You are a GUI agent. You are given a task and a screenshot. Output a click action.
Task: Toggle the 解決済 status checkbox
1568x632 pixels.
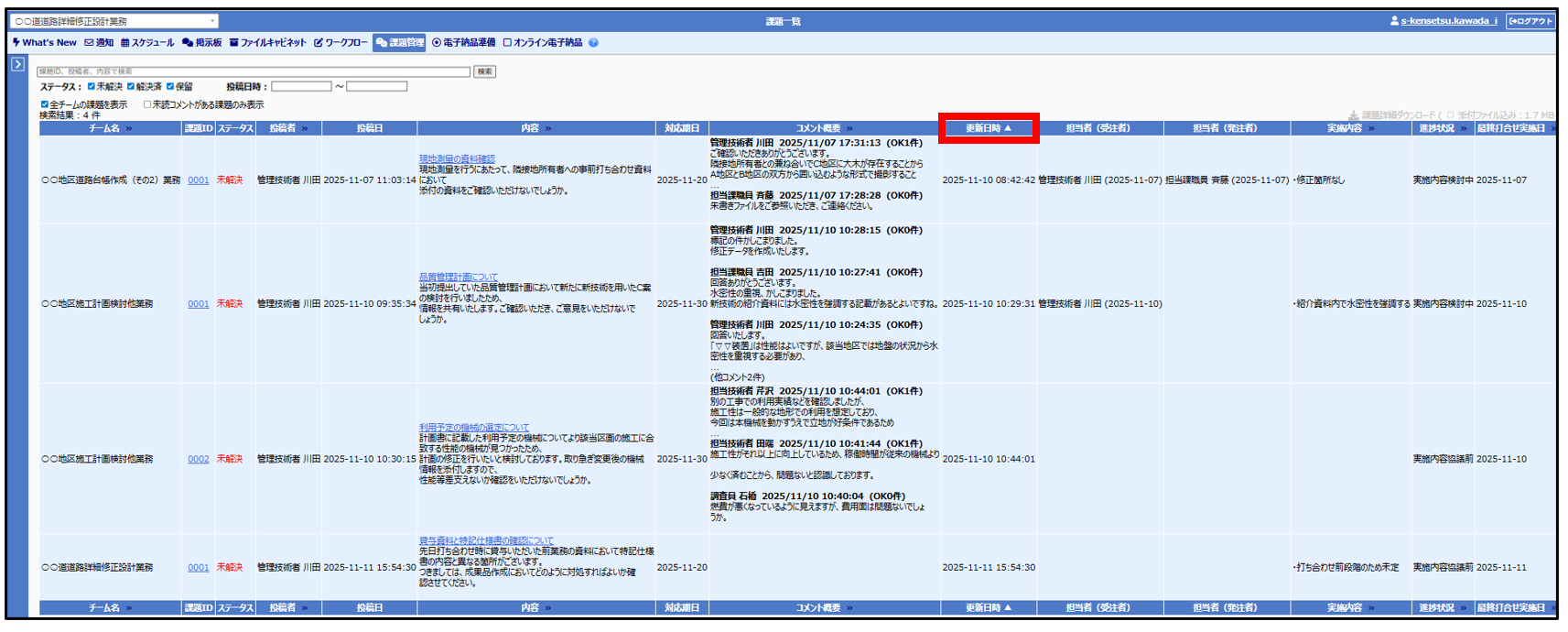click(x=131, y=87)
